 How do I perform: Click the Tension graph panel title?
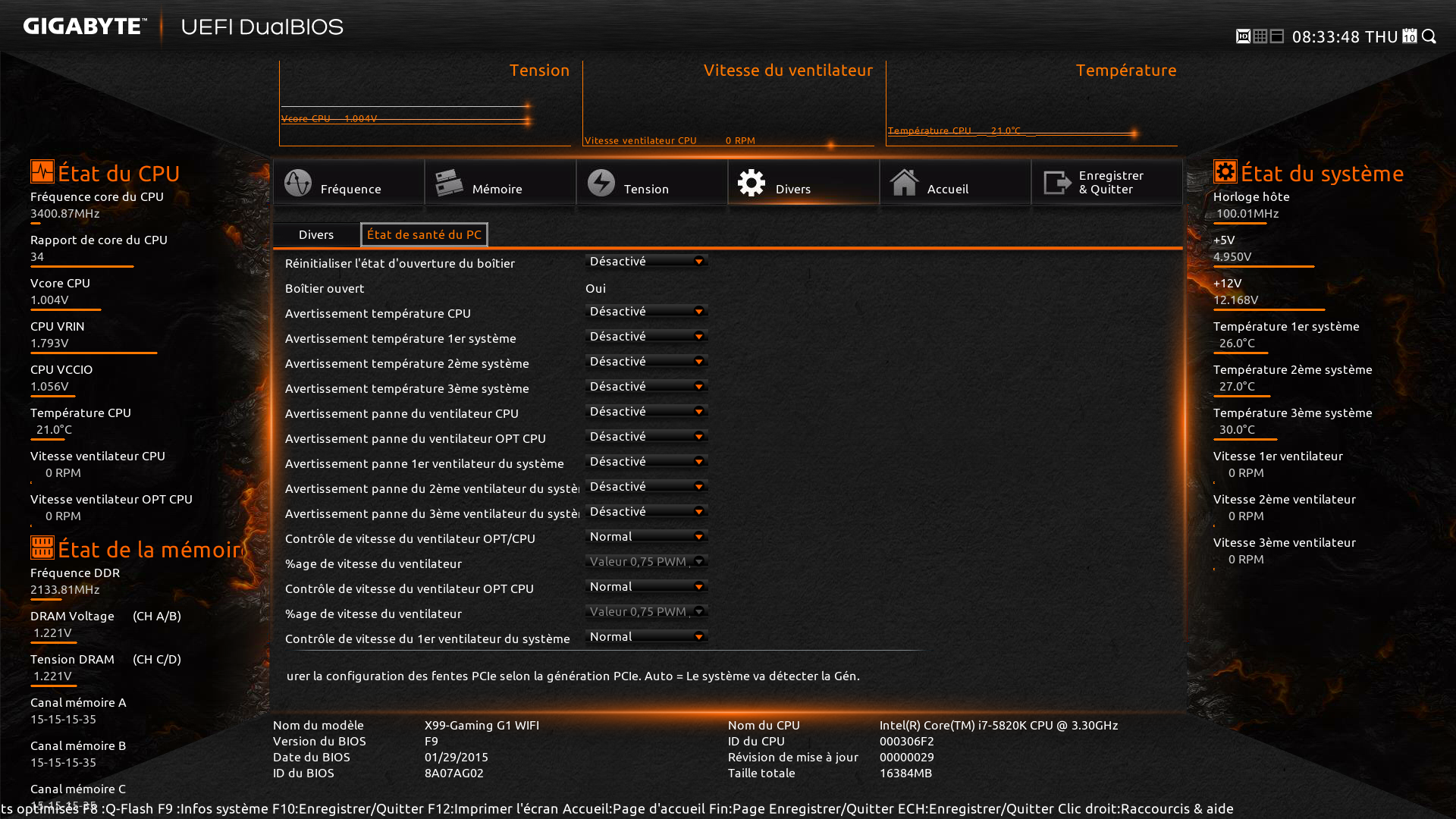pyautogui.click(x=539, y=71)
